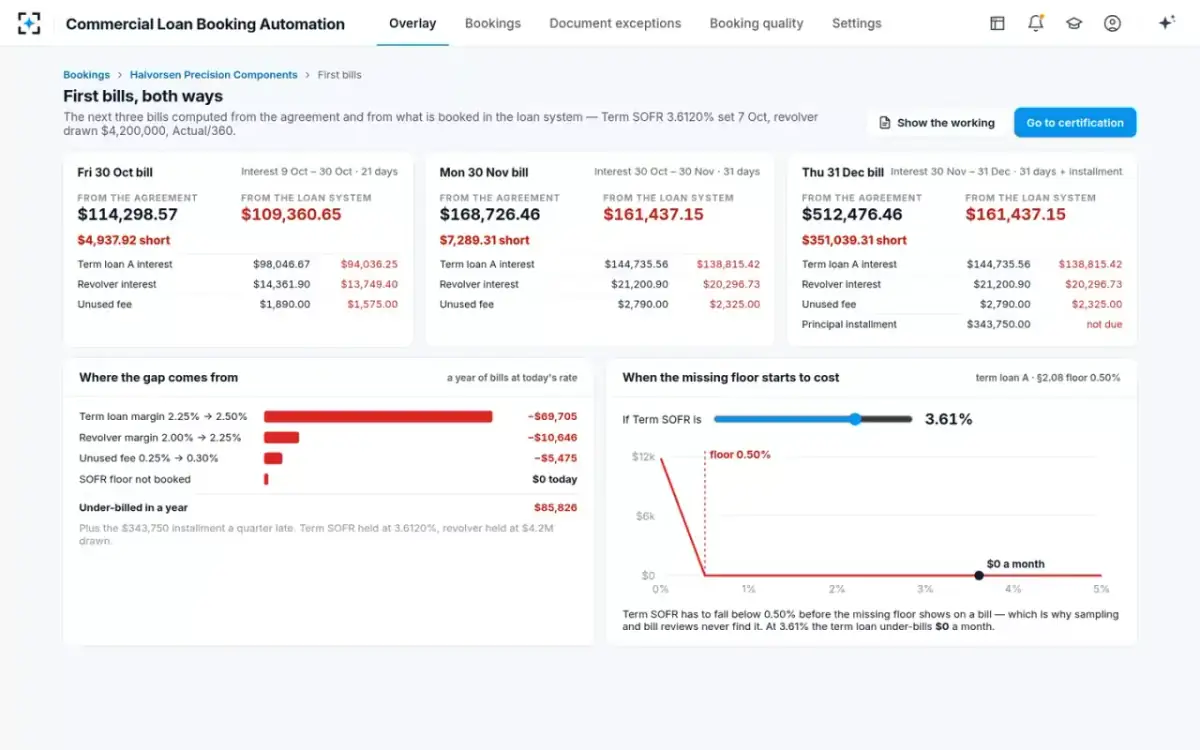The width and height of the screenshot is (1200, 750).
Task: Click the $94,036.25 loan system value
Action: (369, 264)
